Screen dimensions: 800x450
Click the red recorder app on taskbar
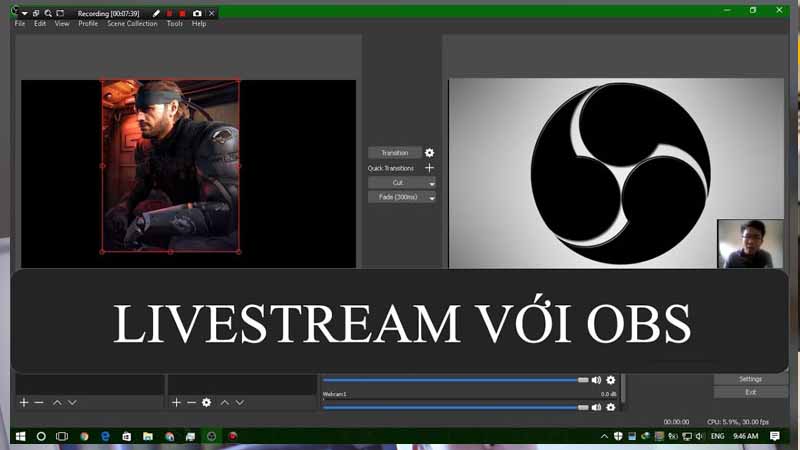[233, 436]
